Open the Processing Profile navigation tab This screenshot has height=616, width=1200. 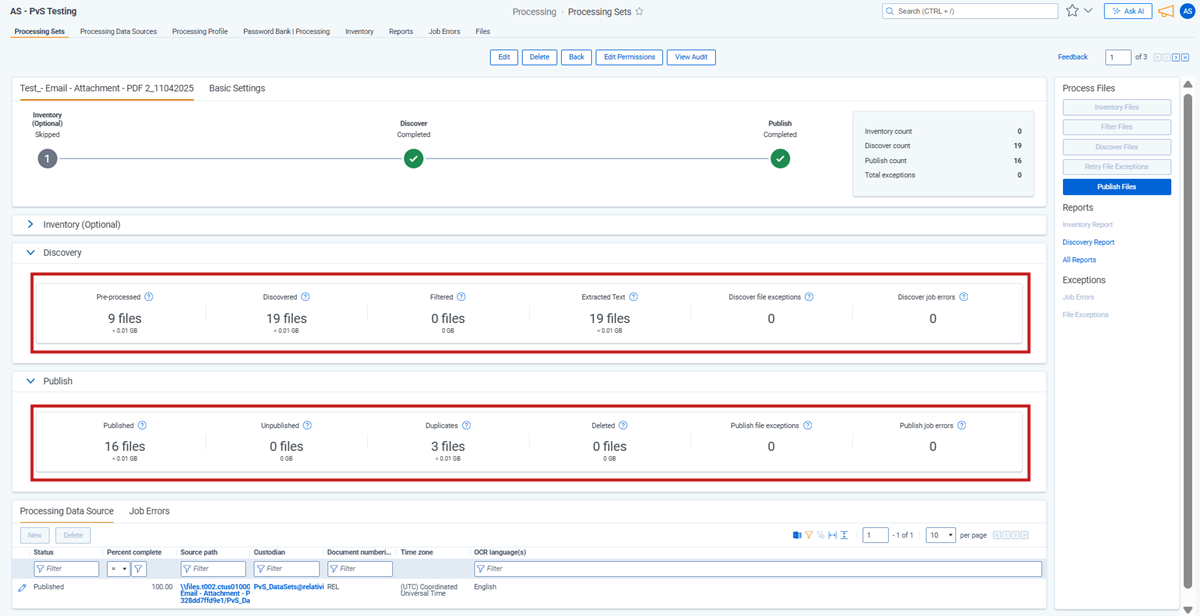(200, 31)
